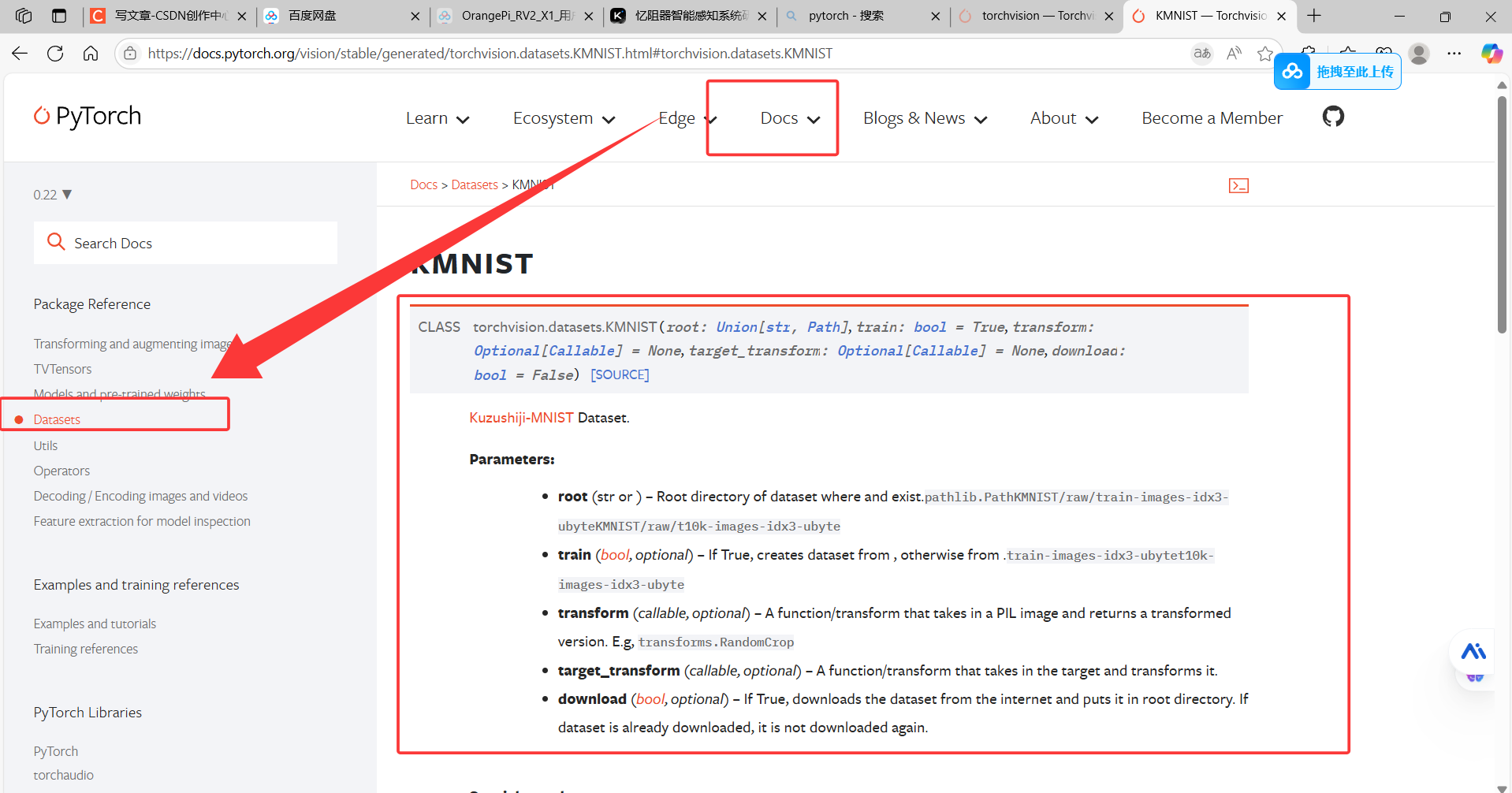Expand the Learn dropdown menu

tap(438, 118)
